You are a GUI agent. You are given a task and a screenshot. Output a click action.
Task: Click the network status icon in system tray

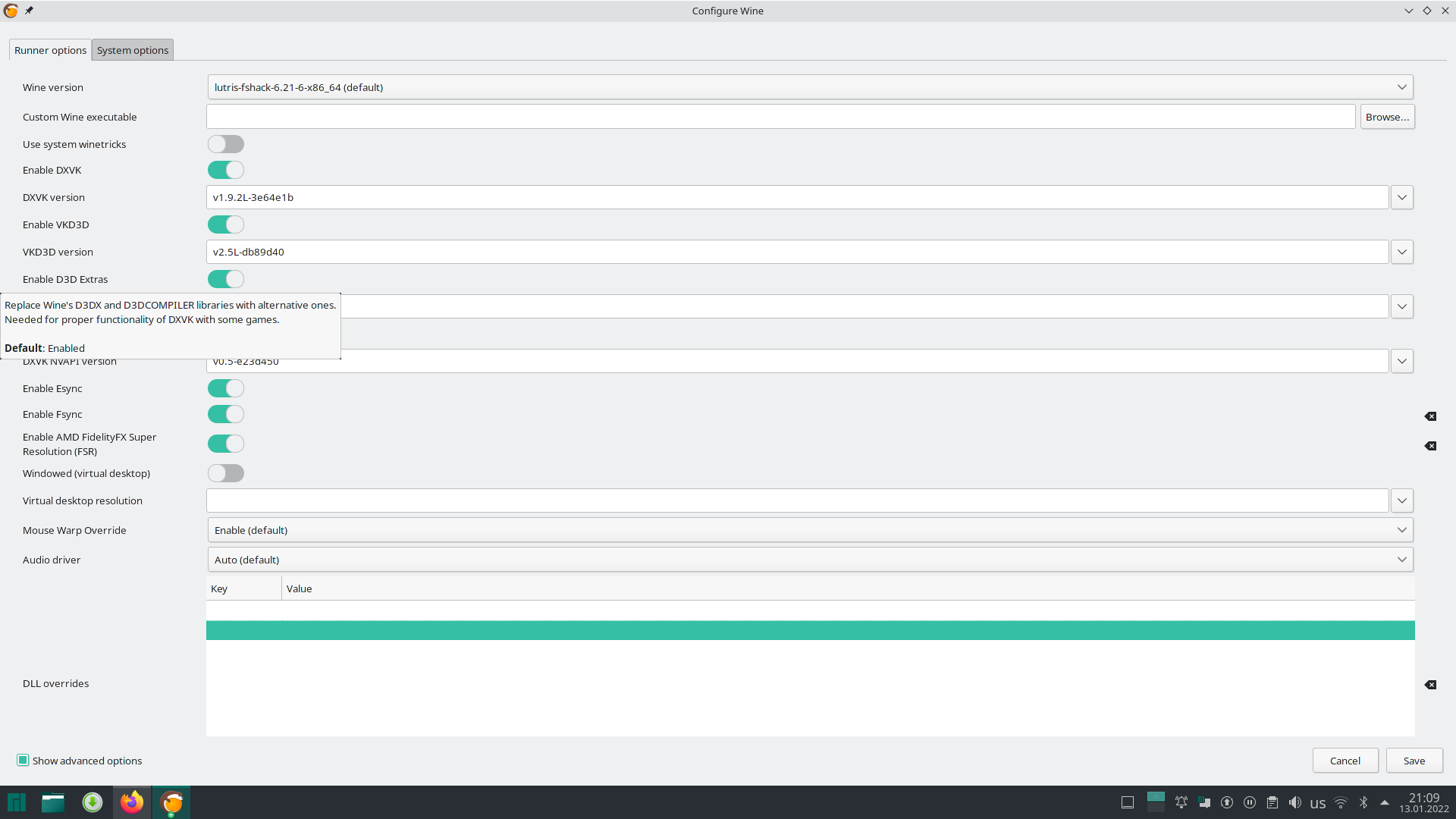pos(1341,802)
